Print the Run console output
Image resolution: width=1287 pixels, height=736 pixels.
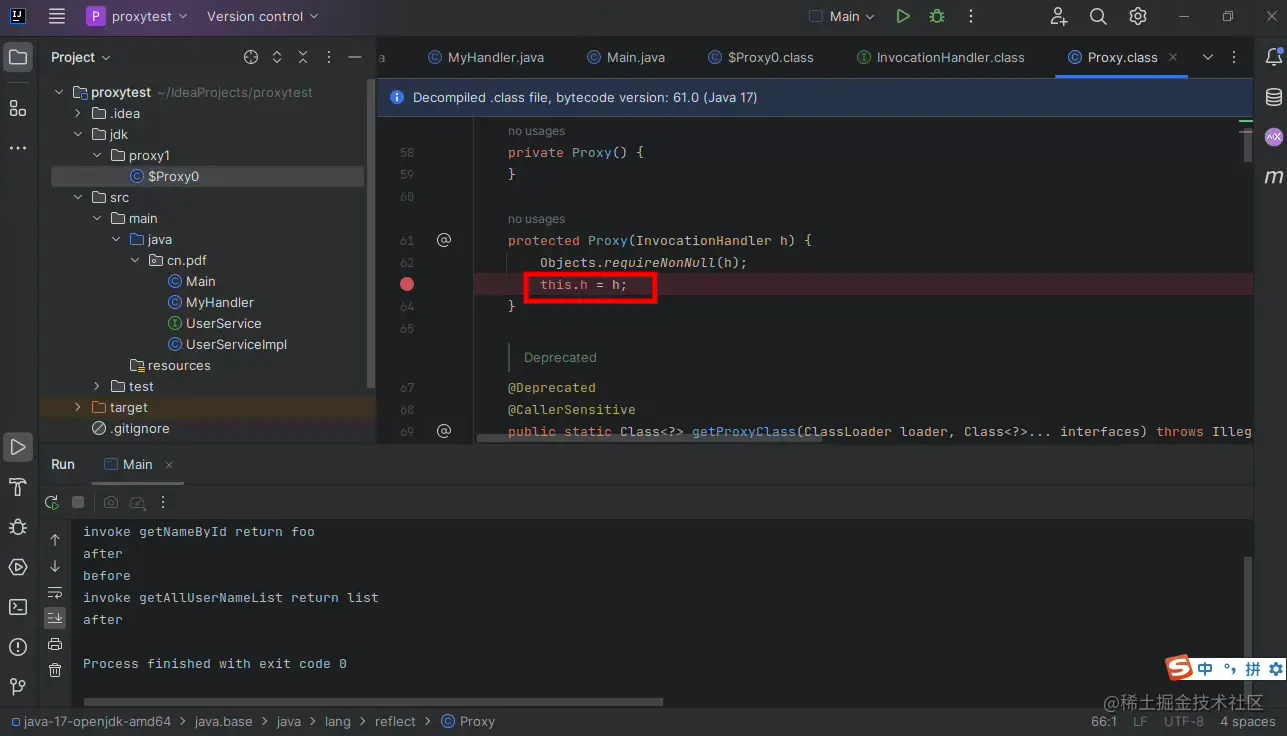[55, 644]
